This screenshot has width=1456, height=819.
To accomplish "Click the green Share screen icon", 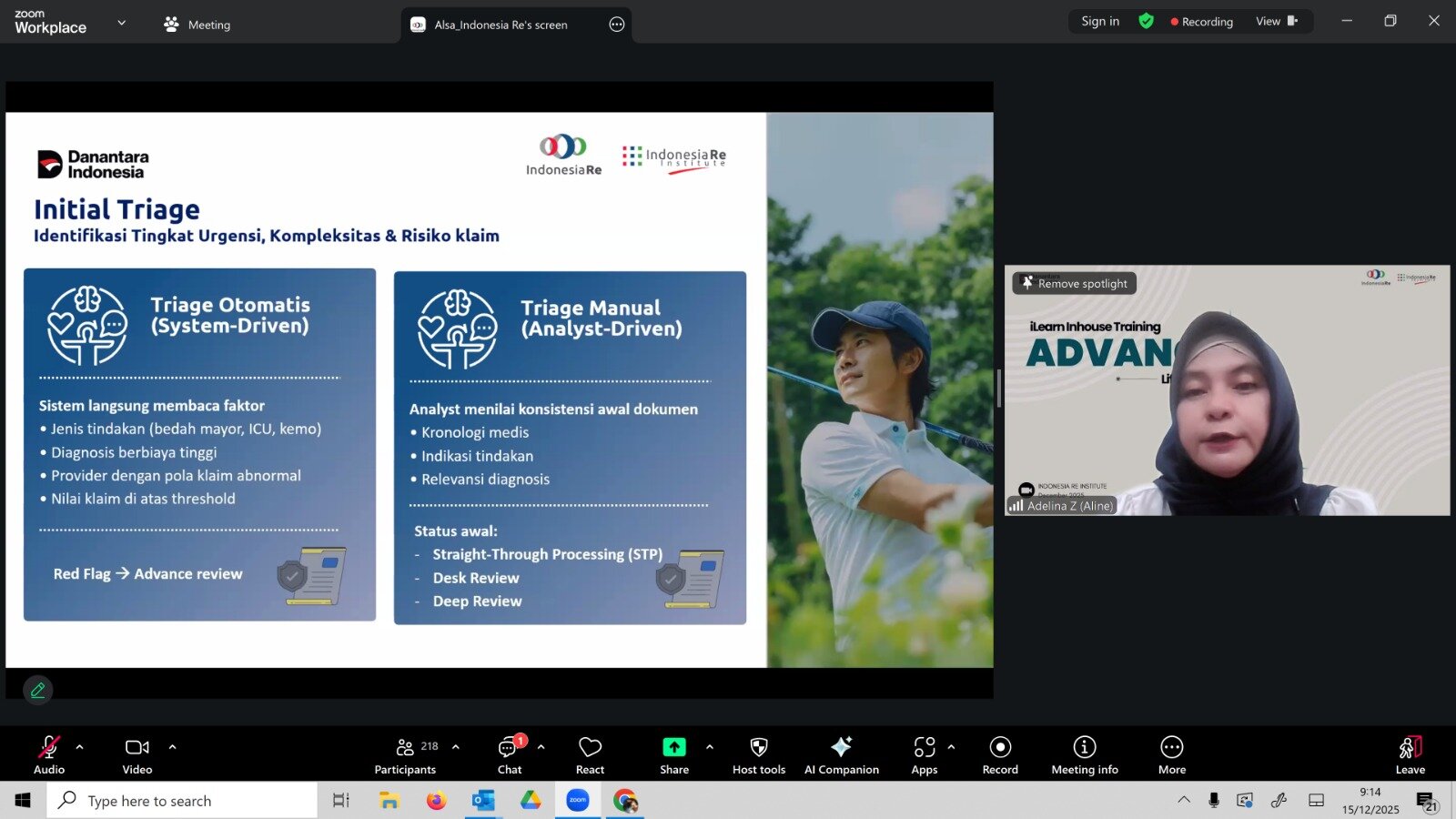I will tap(673, 747).
